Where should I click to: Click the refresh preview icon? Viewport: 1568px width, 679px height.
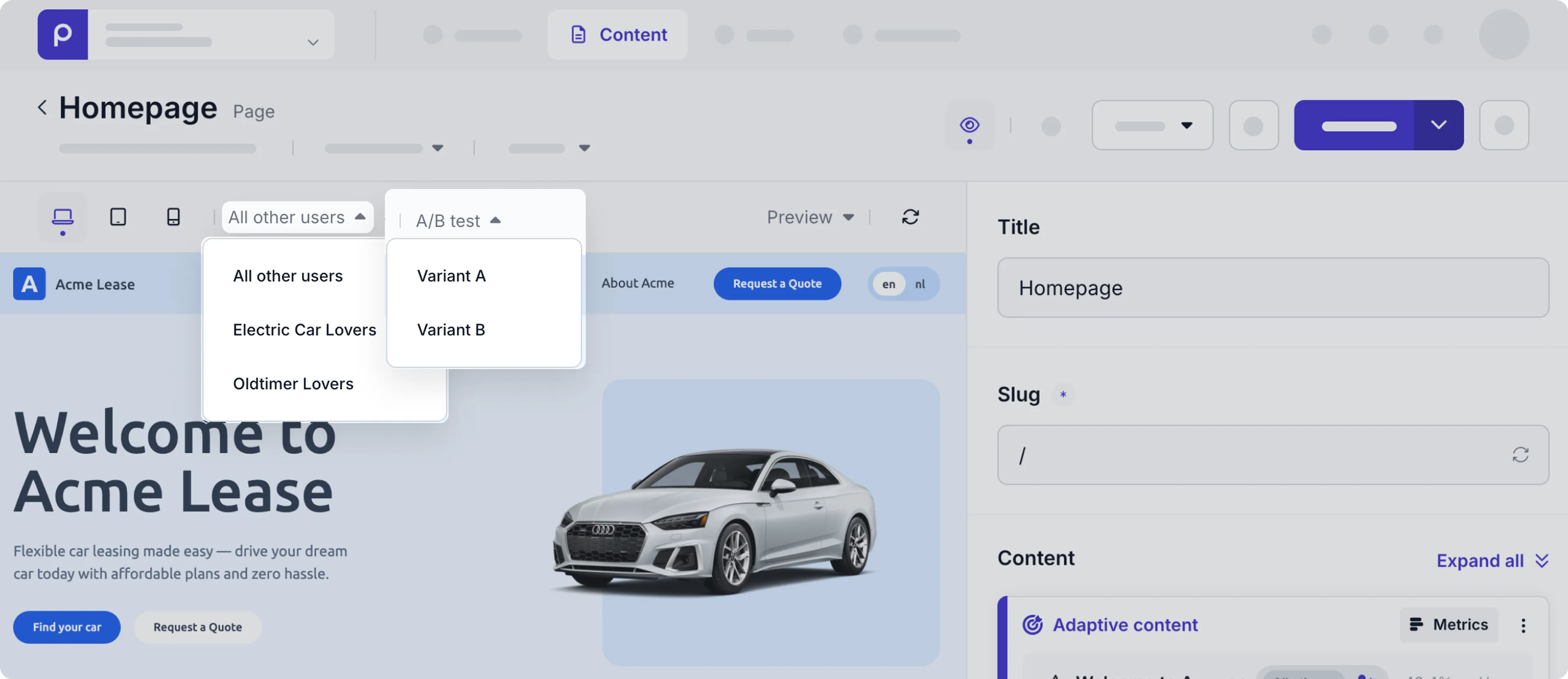[911, 217]
